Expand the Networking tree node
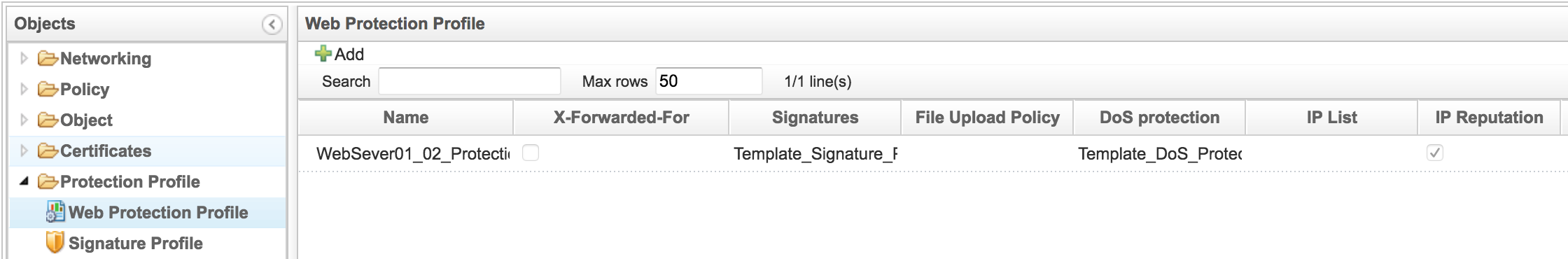Image resolution: width=1568 pixels, height=259 pixels. [24, 58]
